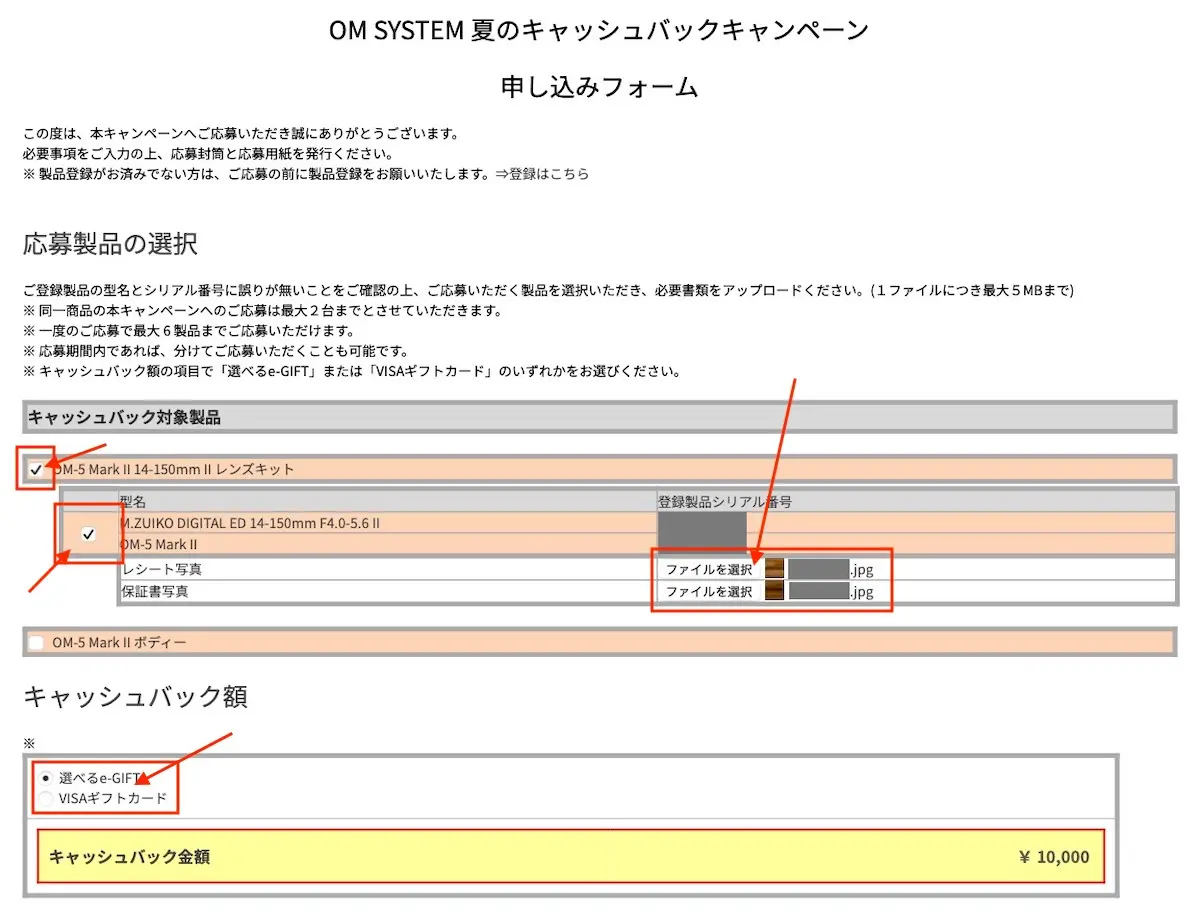The height and width of the screenshot is (913, 1200).
Task: Choose file for レシート写真
Action: pos(709,570)
